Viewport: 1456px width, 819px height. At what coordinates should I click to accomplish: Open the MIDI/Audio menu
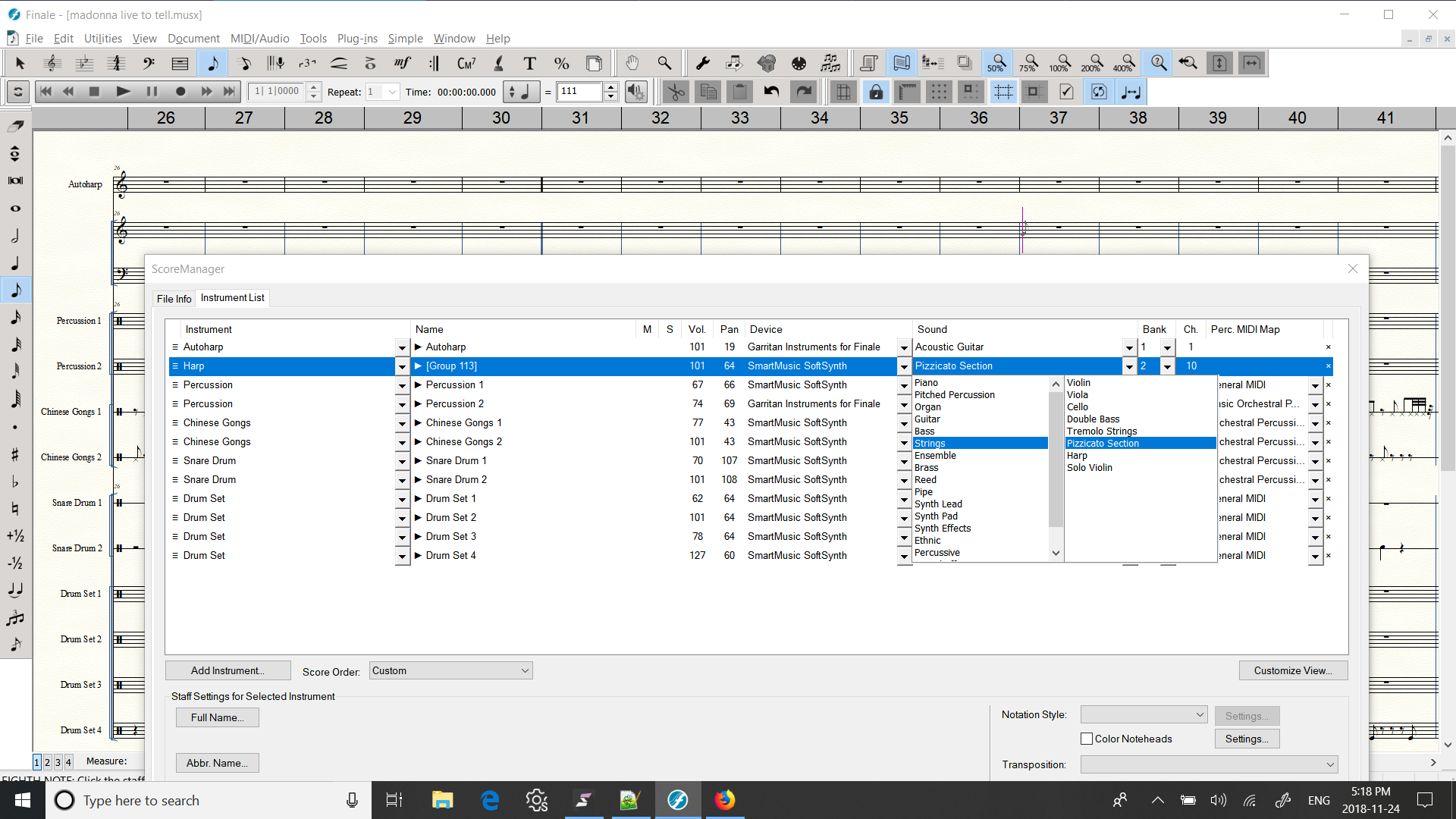(259, 39)
